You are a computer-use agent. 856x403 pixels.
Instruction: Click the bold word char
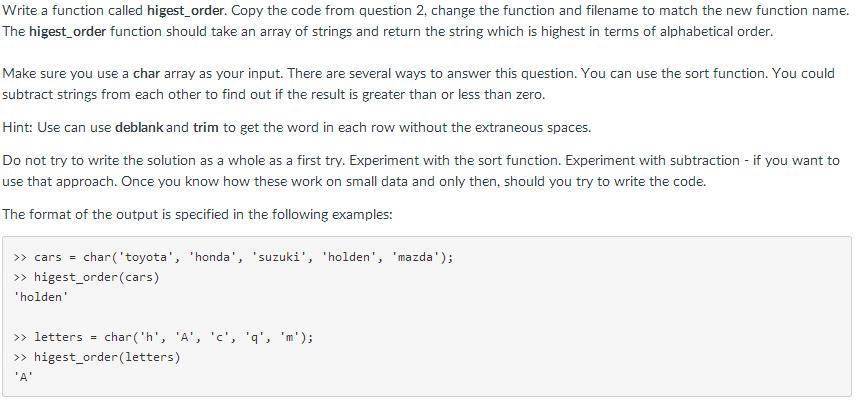click(147, 74)
